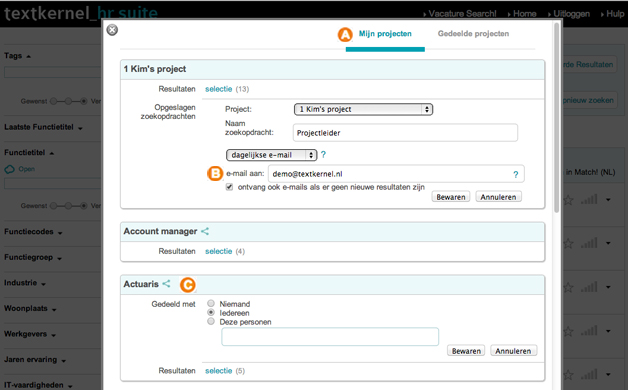This screenshot has width=628, height=390.
Task: Close the projects dialog with X icon
Action: click(x=113, y=30)
